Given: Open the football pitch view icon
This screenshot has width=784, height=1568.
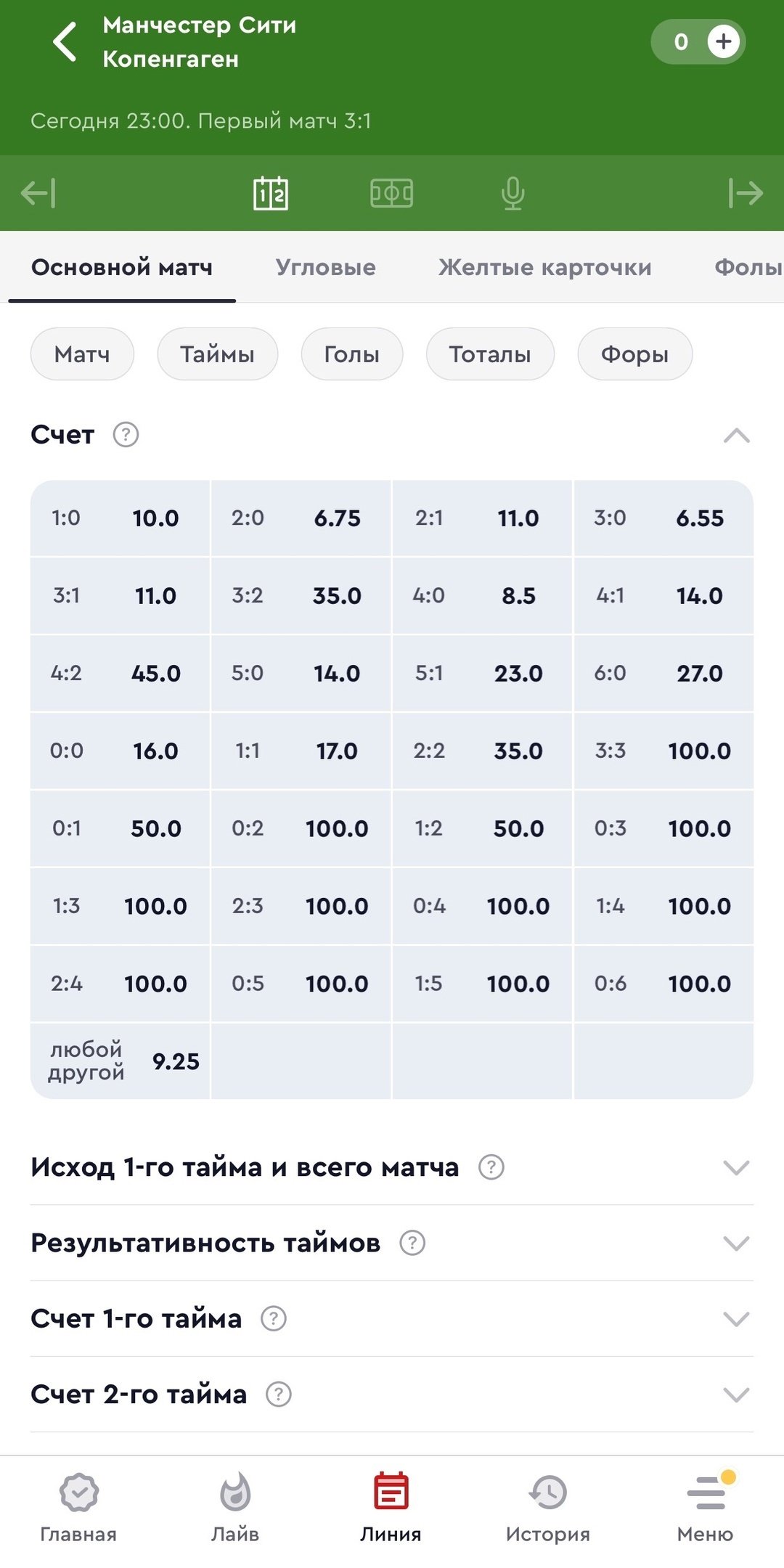Looking at the screenshot, I should pyautogui.click(x=391, y=194).
